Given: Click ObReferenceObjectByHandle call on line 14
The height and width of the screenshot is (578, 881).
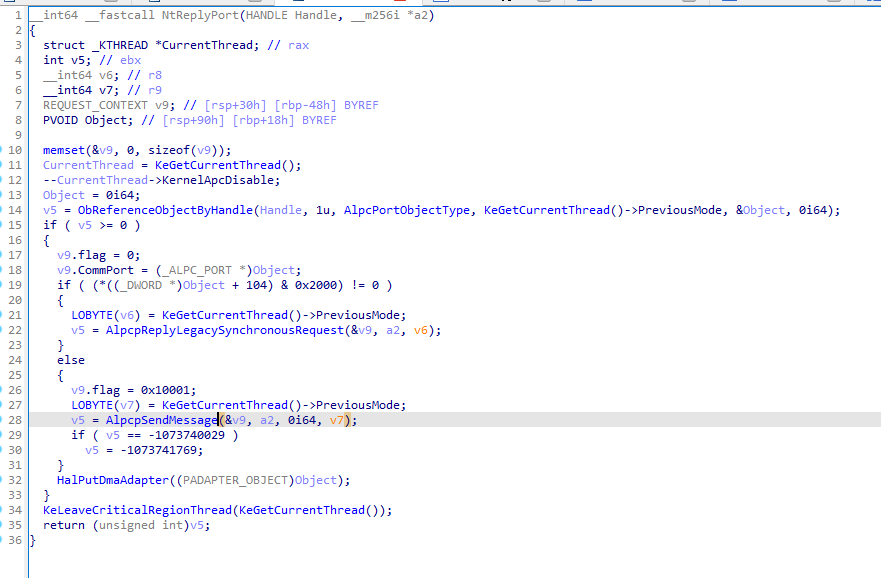Looking at the screenshot, I should [x=165, y=210].
